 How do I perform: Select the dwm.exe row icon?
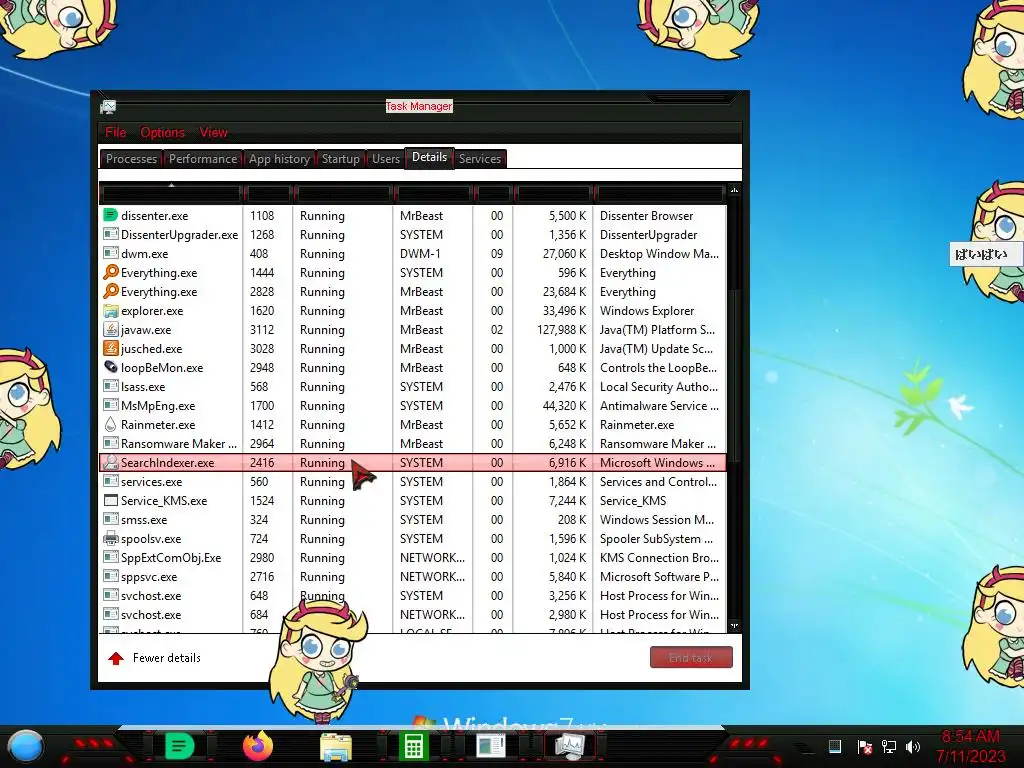[111, 253]
